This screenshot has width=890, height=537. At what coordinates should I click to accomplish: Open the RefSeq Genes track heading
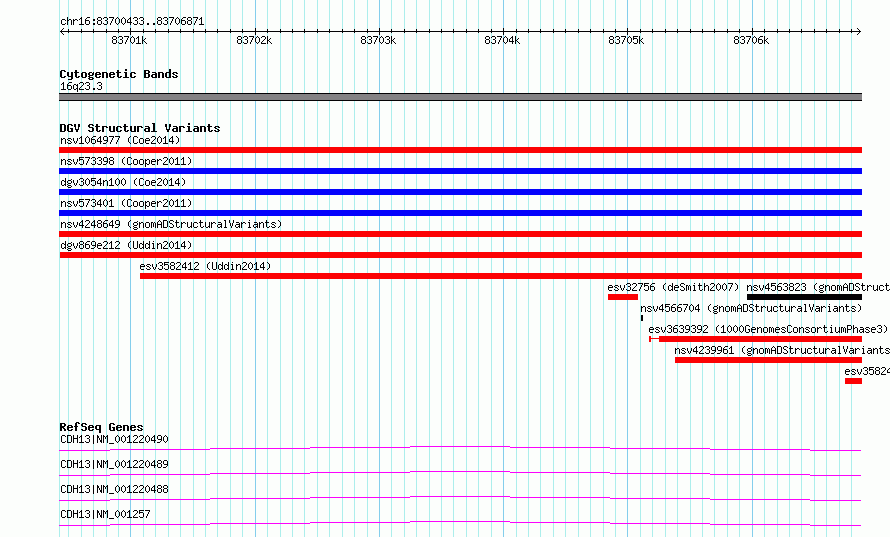pyautogui.click(x=102, y=427)
